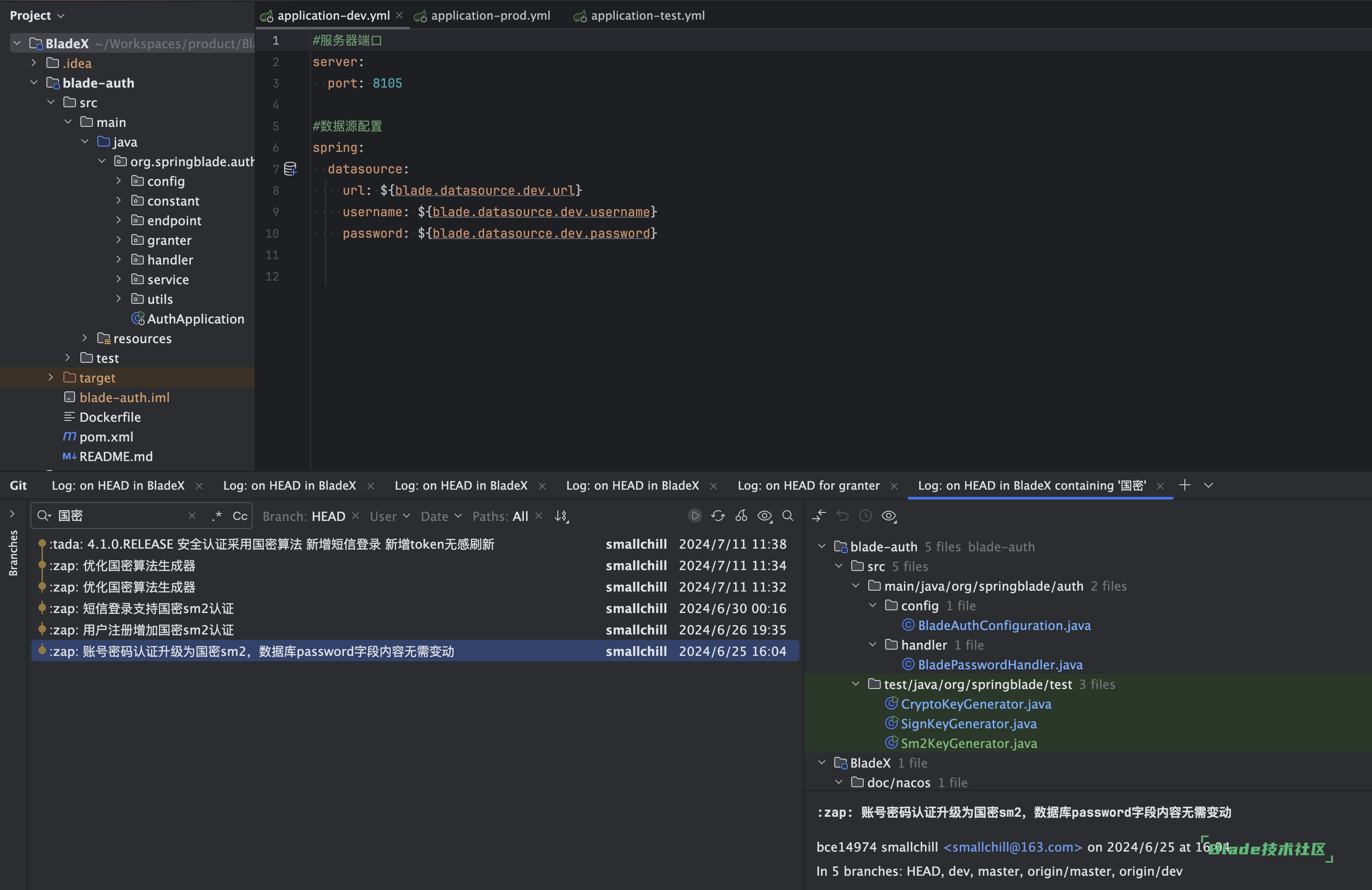Open Git log view options eye icon

click(765, 516)
